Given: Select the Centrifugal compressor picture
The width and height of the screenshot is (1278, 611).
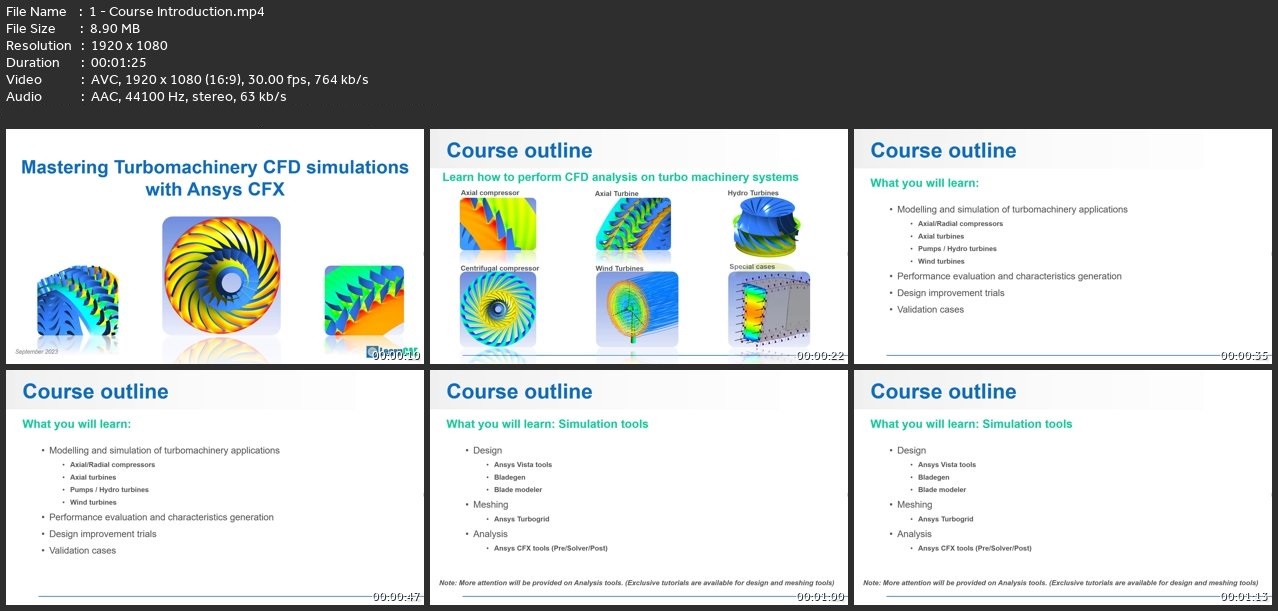Looking at the screenshot, I should (x=498, y=309).
